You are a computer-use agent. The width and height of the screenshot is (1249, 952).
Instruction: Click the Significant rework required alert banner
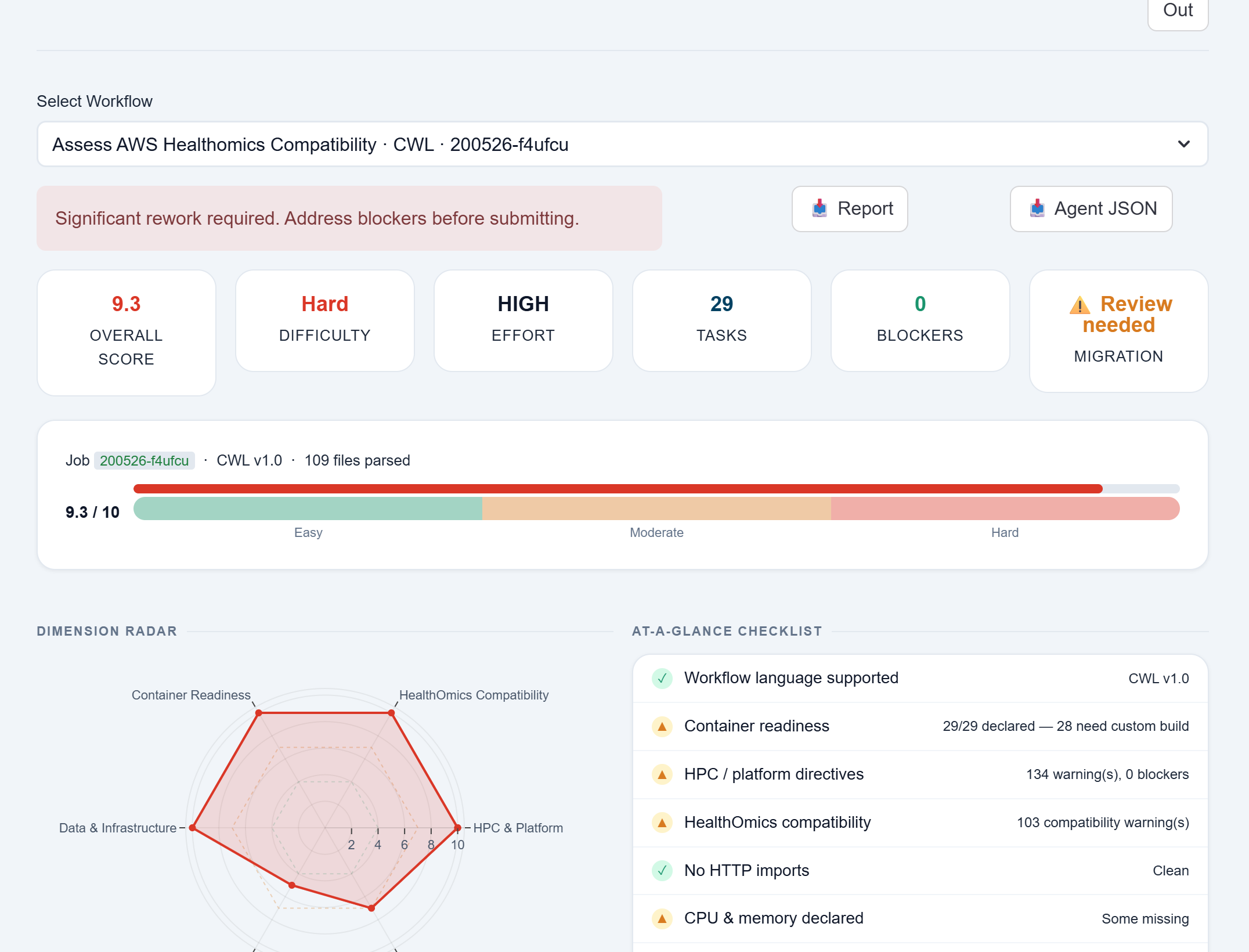349,218
